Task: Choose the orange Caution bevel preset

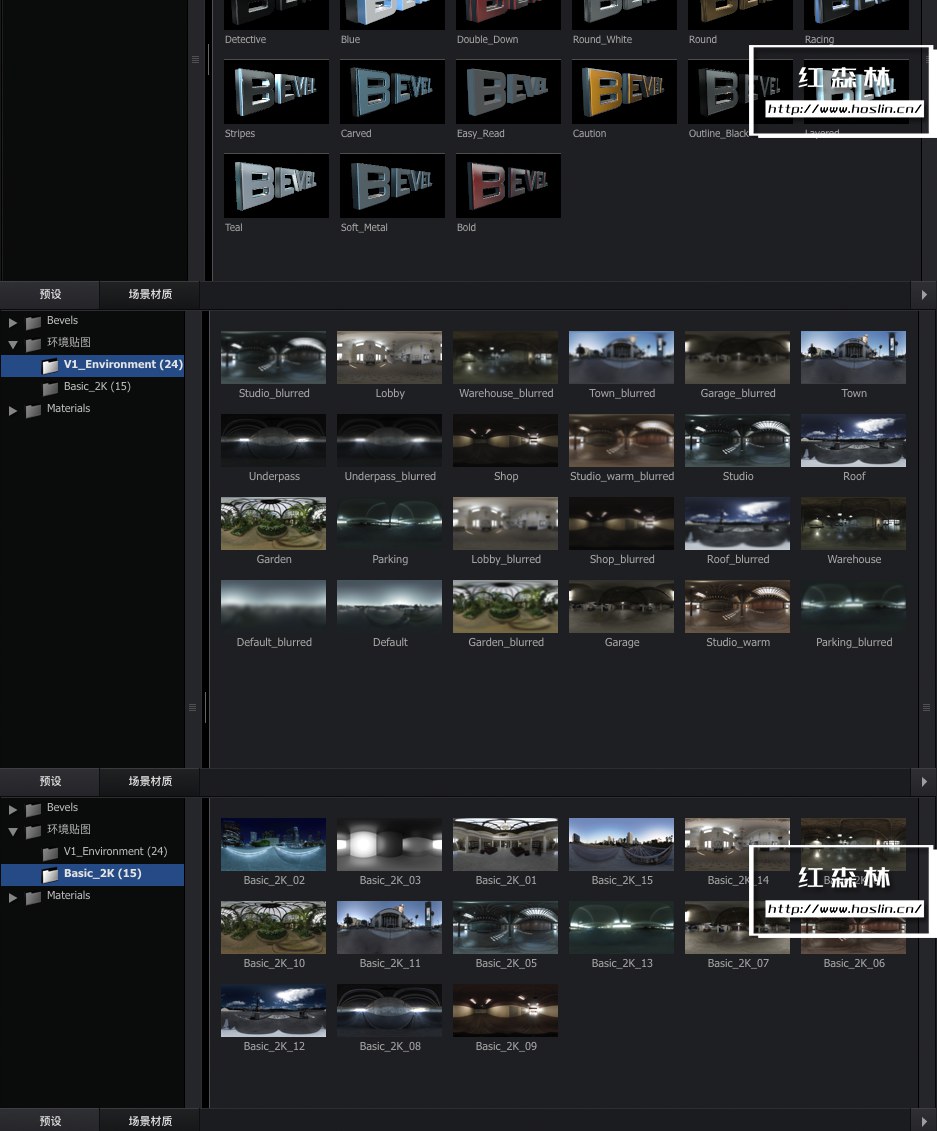Action: [x=624, y=92]
